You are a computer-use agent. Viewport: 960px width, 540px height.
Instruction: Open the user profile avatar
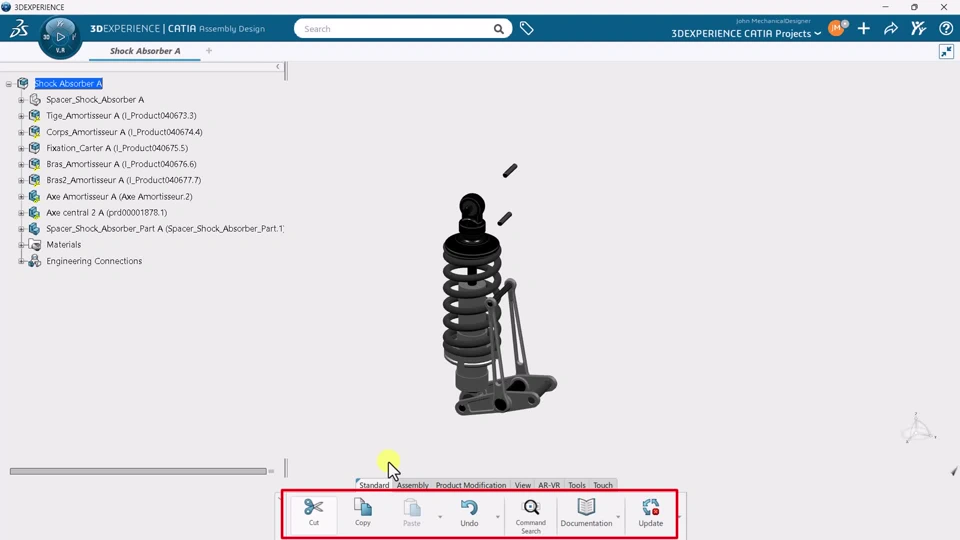pos(836,28)
